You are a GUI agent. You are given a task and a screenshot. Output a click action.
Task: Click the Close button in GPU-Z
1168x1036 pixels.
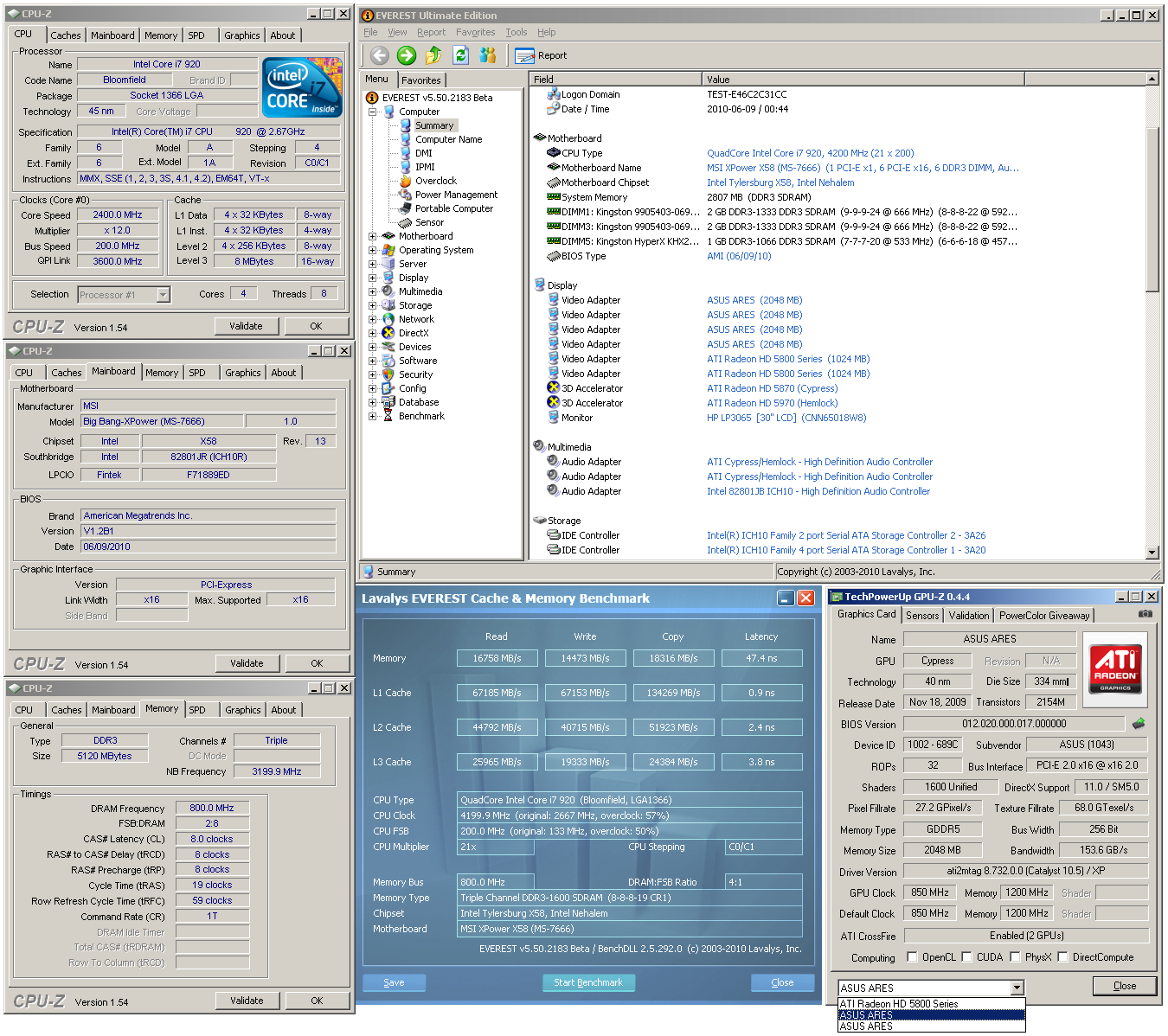1125,986
